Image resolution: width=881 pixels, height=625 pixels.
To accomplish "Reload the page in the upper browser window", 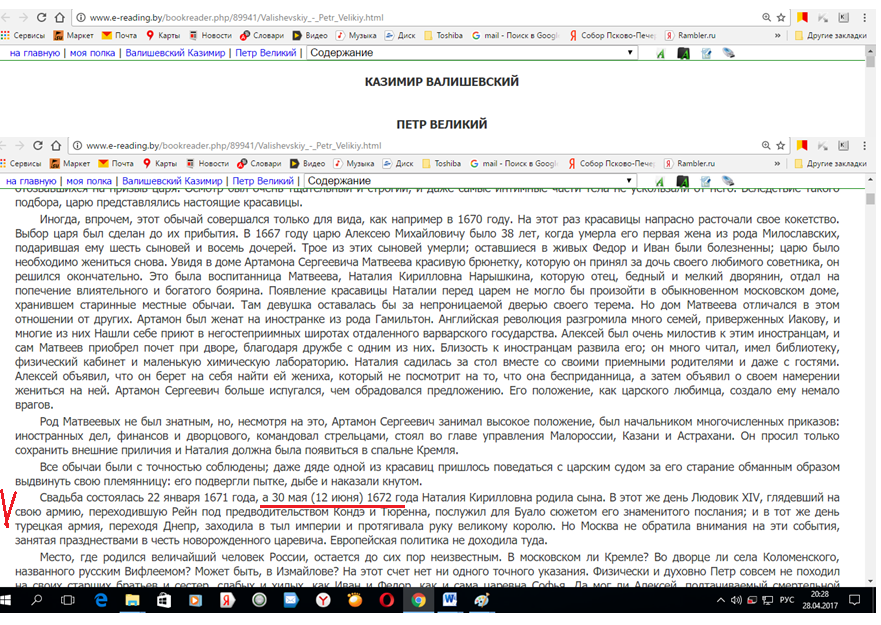I will pyautogui.click(x=42, y=17).
